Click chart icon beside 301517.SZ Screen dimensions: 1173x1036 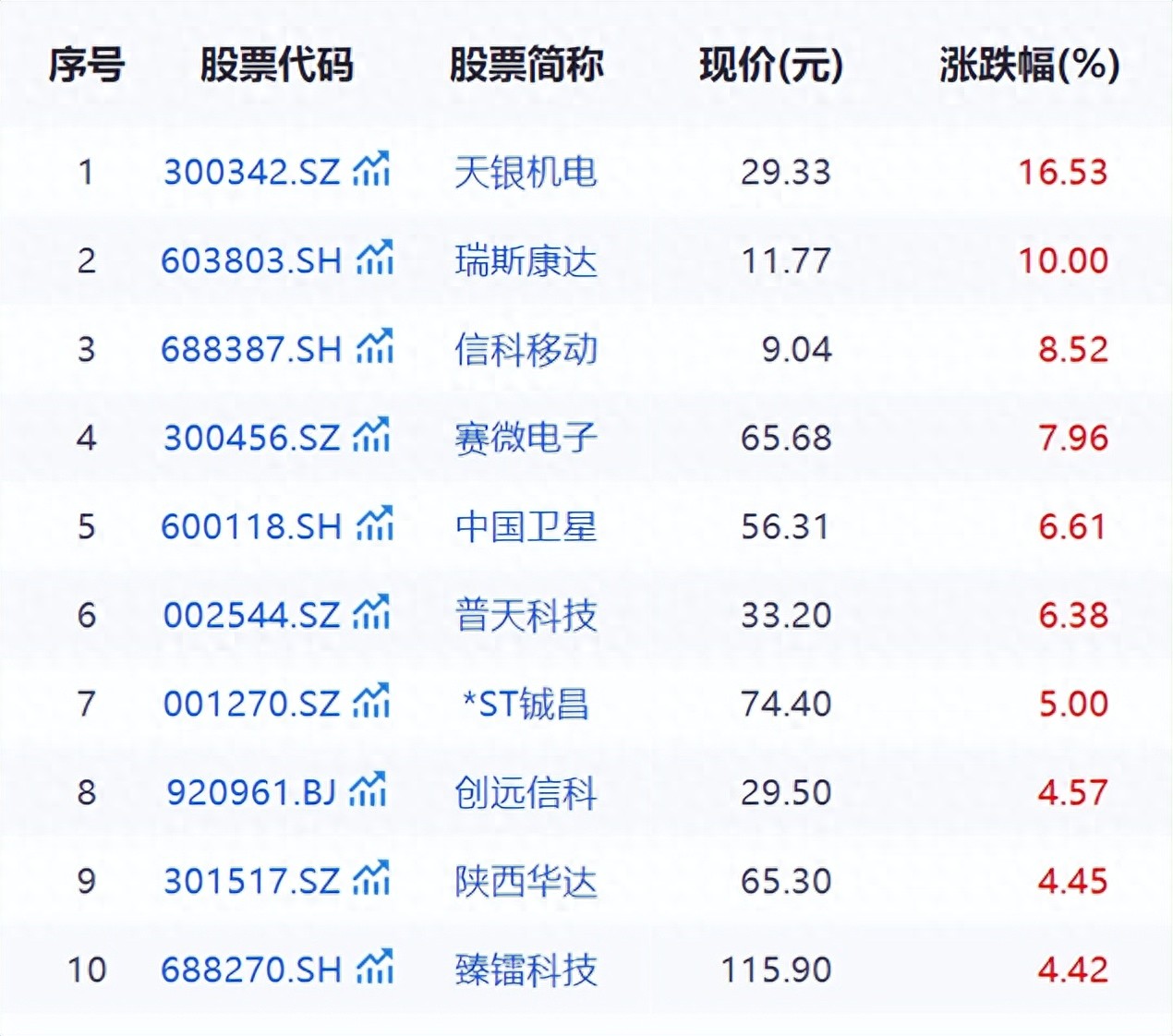pos(371,879)
